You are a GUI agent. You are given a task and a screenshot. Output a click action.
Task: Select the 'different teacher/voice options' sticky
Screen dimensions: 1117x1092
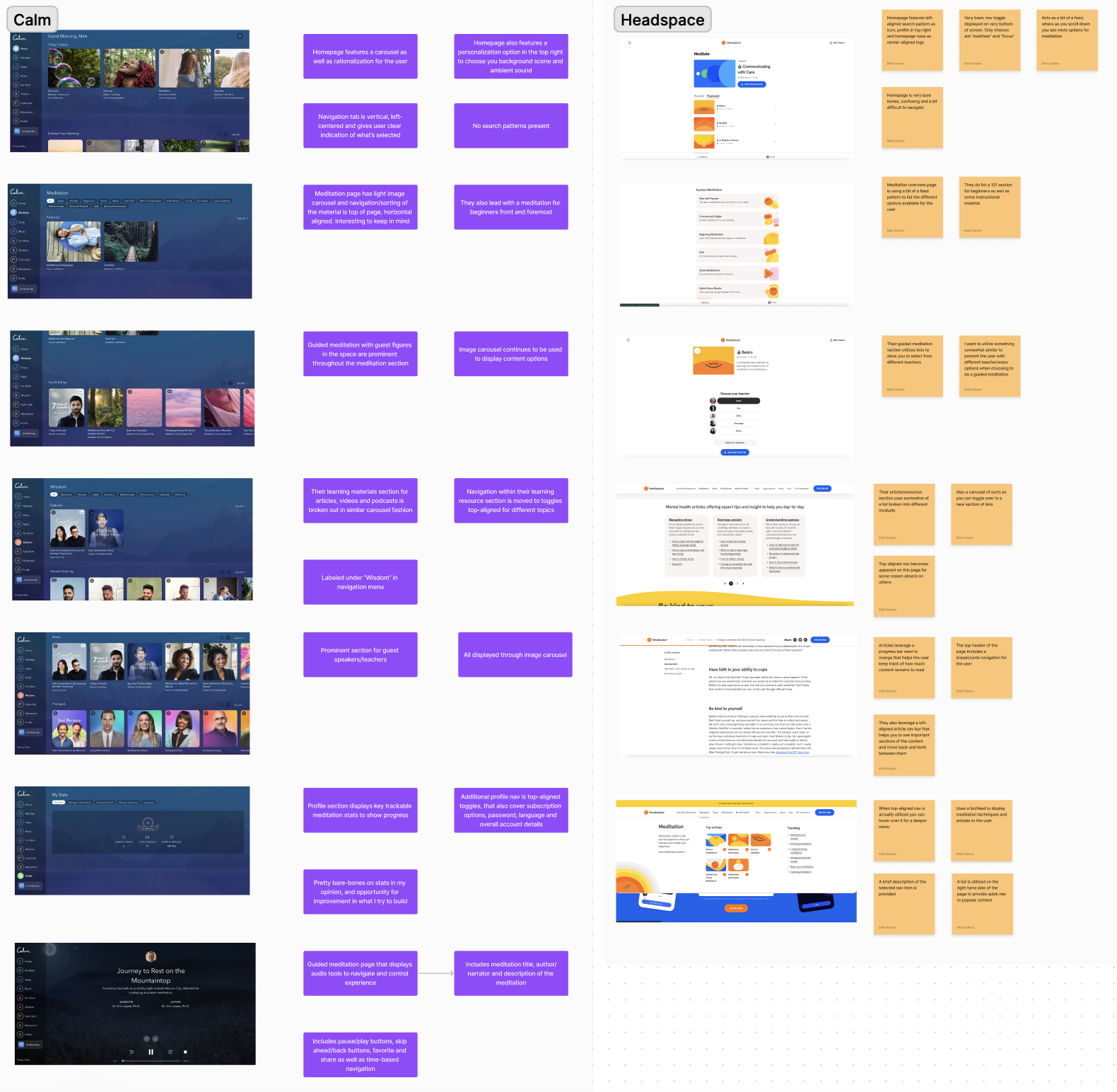pyautogui.click(x=990, y=366)
